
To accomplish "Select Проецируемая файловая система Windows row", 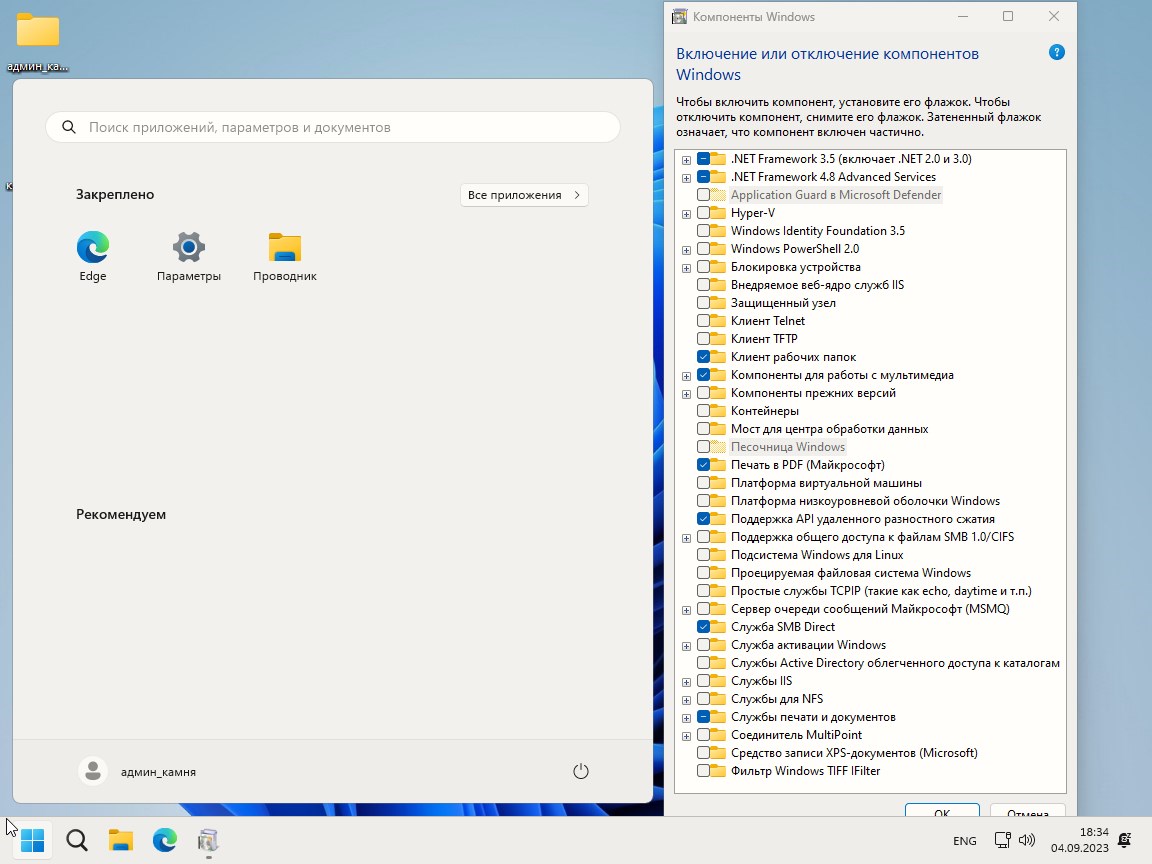I will click(x=851, y=573).
